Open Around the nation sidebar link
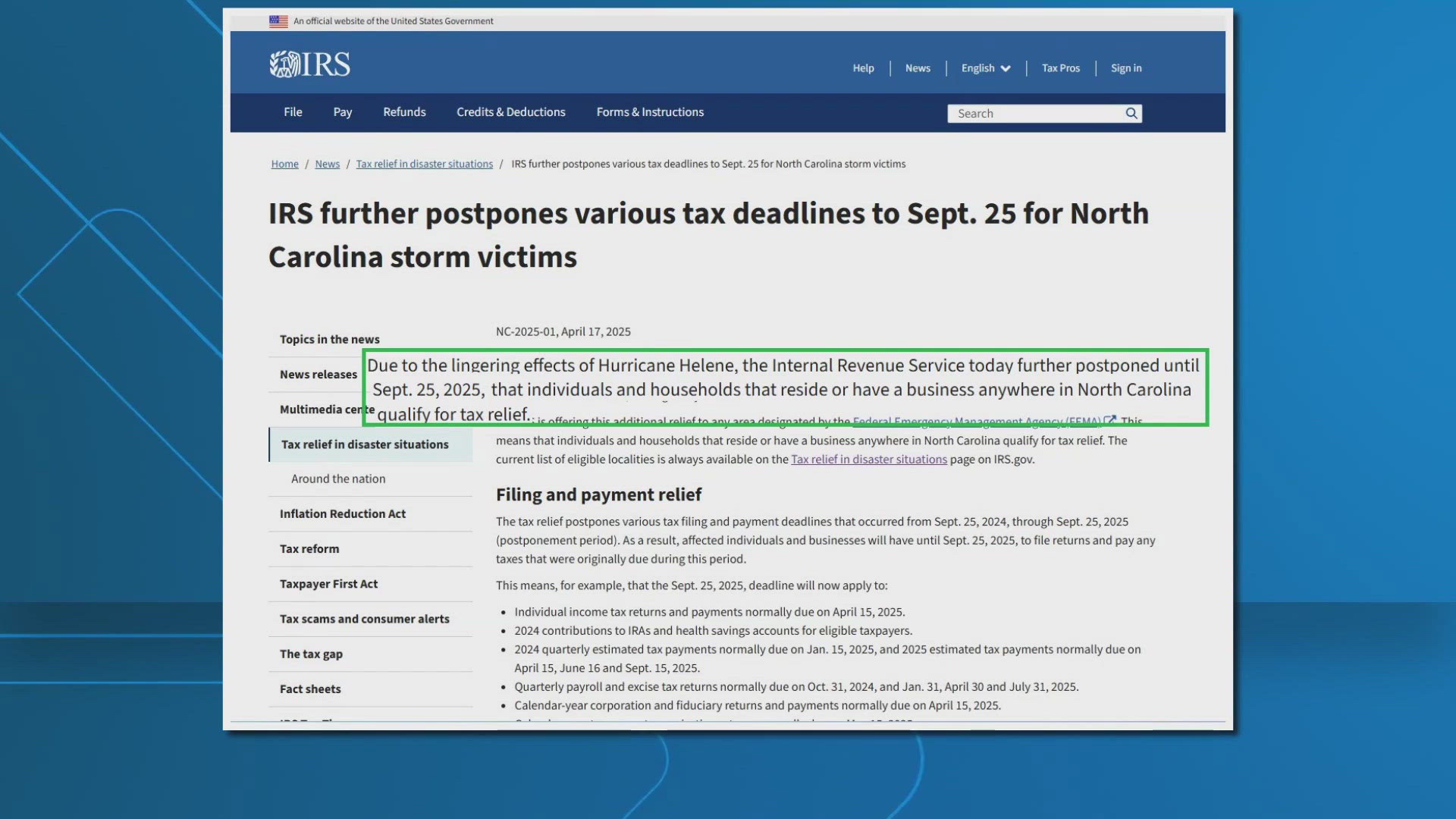 point(337,479)
